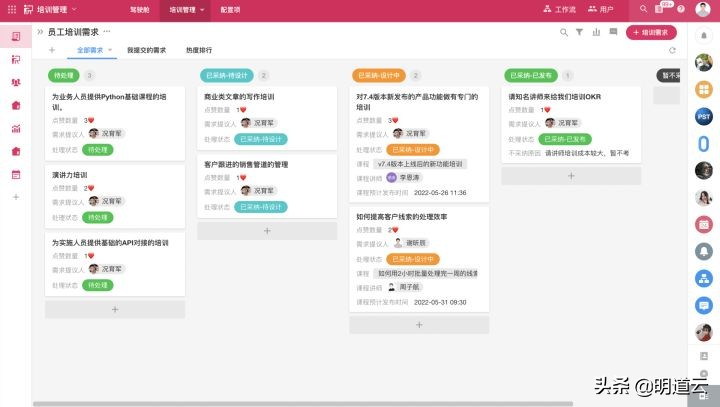Open the 全部需求 view dropdown arrow

[x=110, y=50]
